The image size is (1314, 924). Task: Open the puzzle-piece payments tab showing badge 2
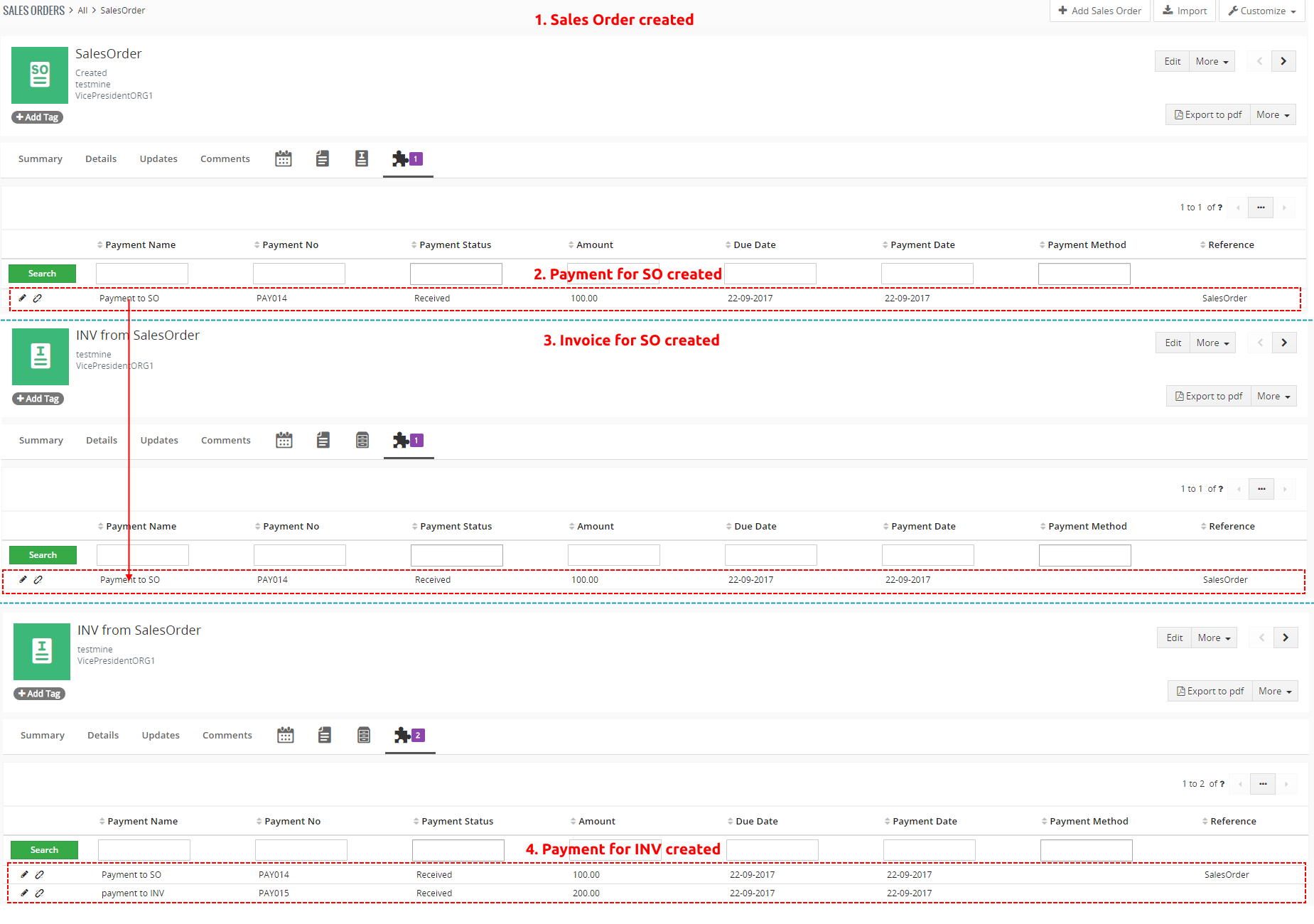(409, 736)
